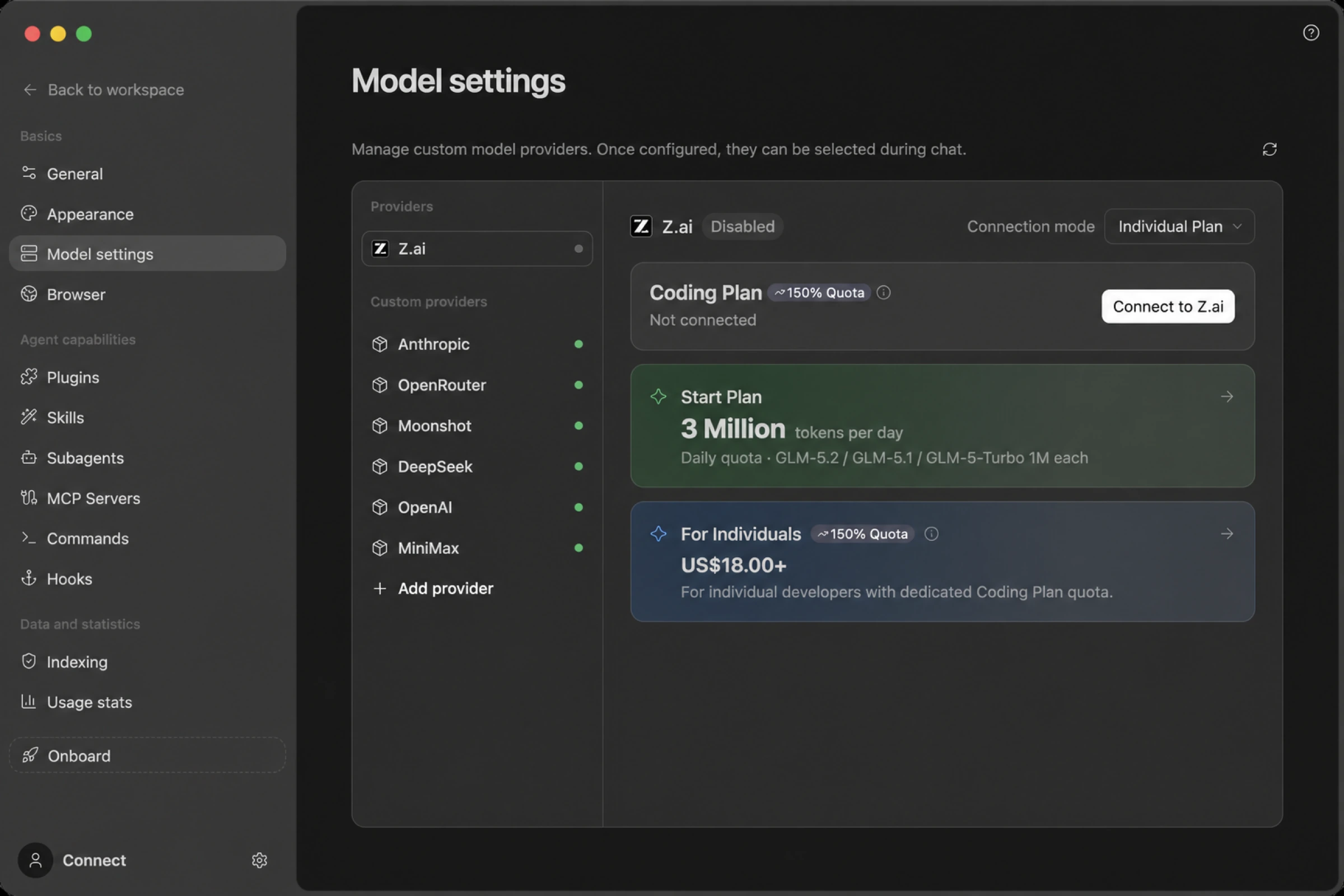The width and height of the screenshot is (1344, 896).
Task: Go back to workspace
Action: click(x=104, y=90)
